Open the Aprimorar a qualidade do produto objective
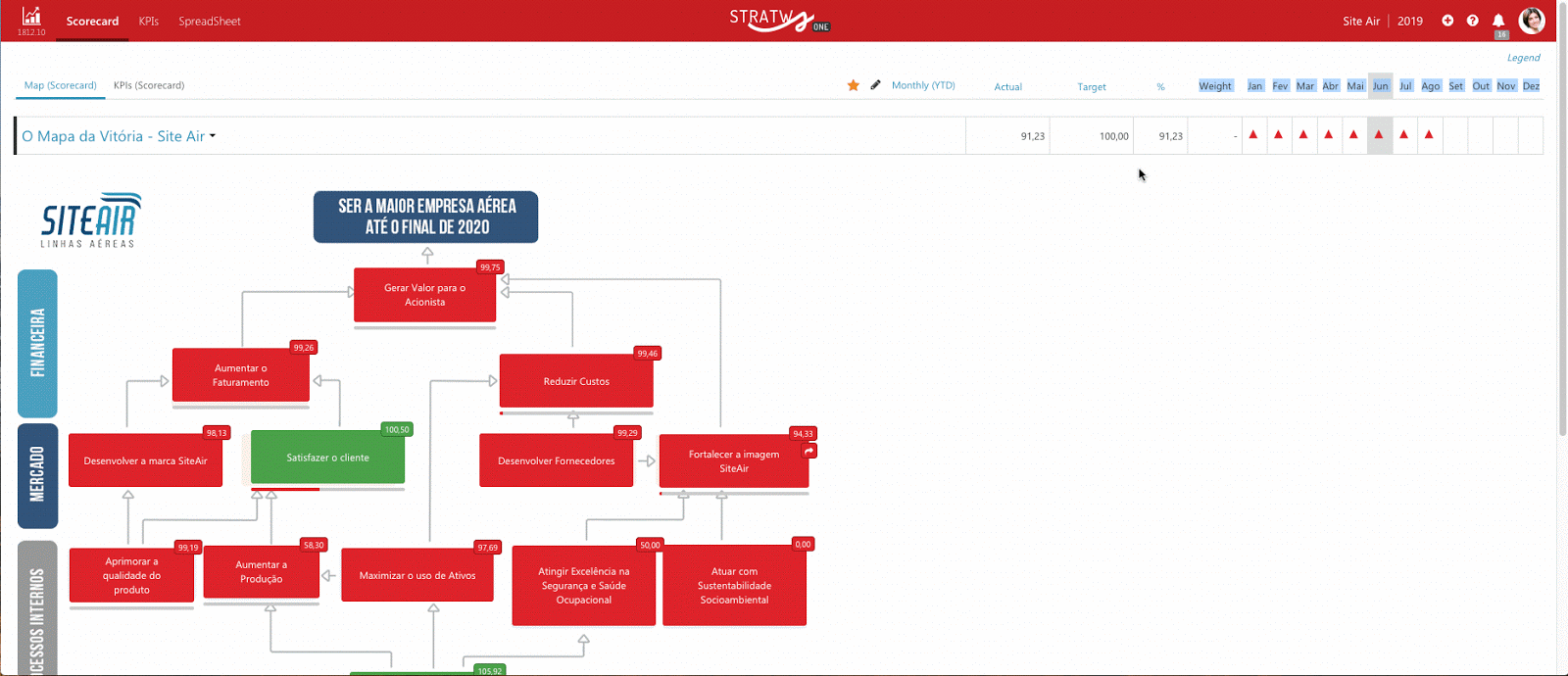The height and width of the screenshot is (676, 1568). [131, 575]
